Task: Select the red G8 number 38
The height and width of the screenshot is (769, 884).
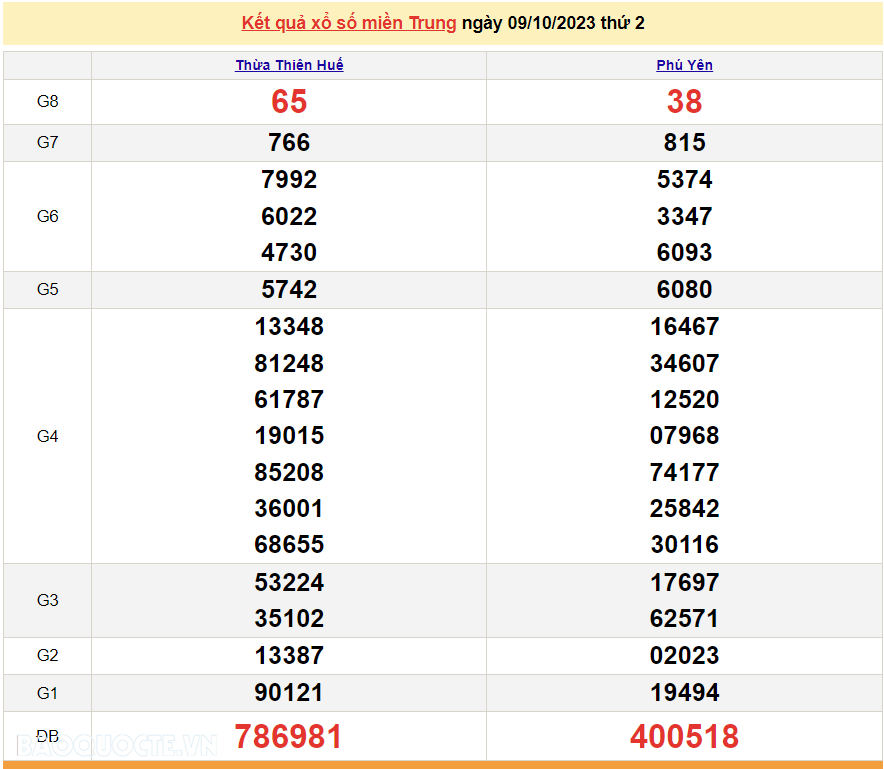Action: pos(684,102)
